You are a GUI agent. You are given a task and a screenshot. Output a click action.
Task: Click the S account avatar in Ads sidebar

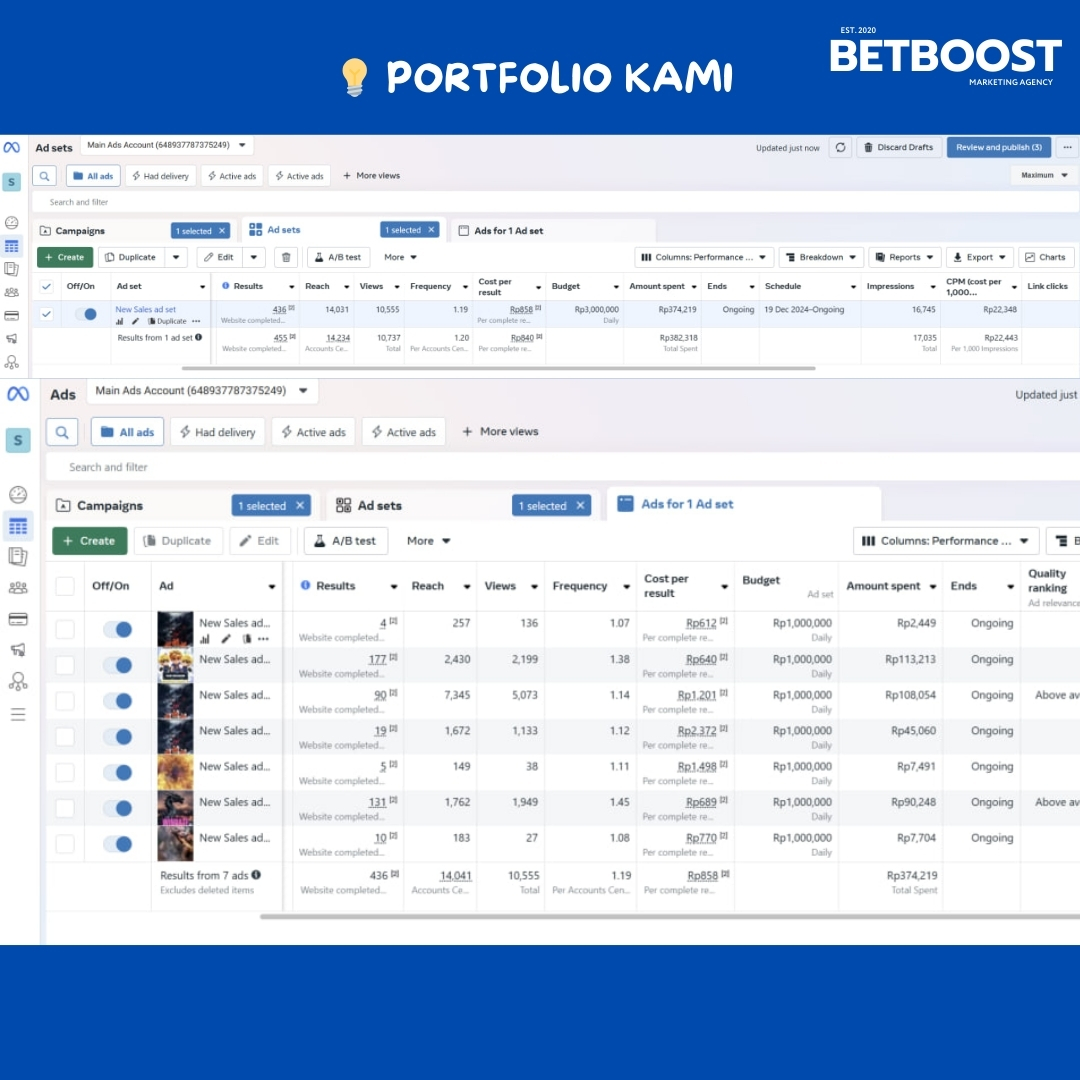click(x=18, y=440)
